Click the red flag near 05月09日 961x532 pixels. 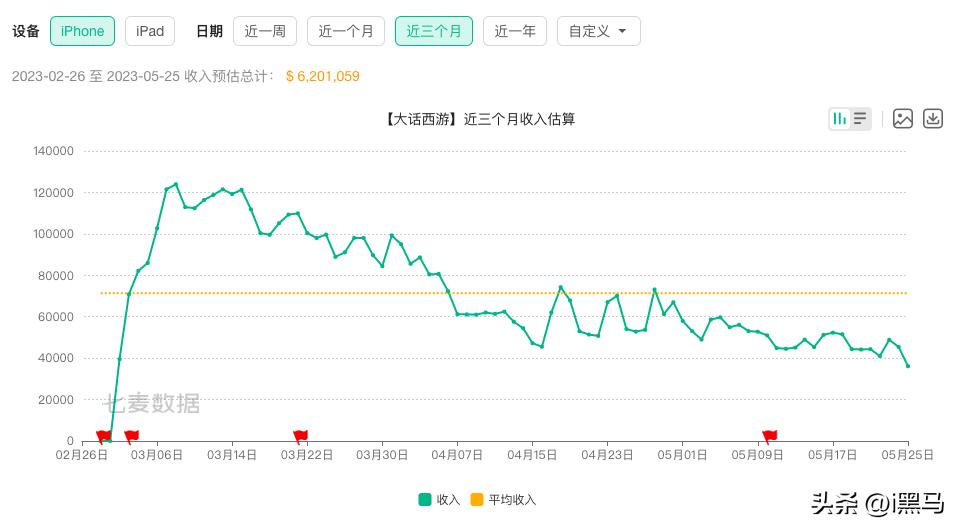click(x=769, y=436)
